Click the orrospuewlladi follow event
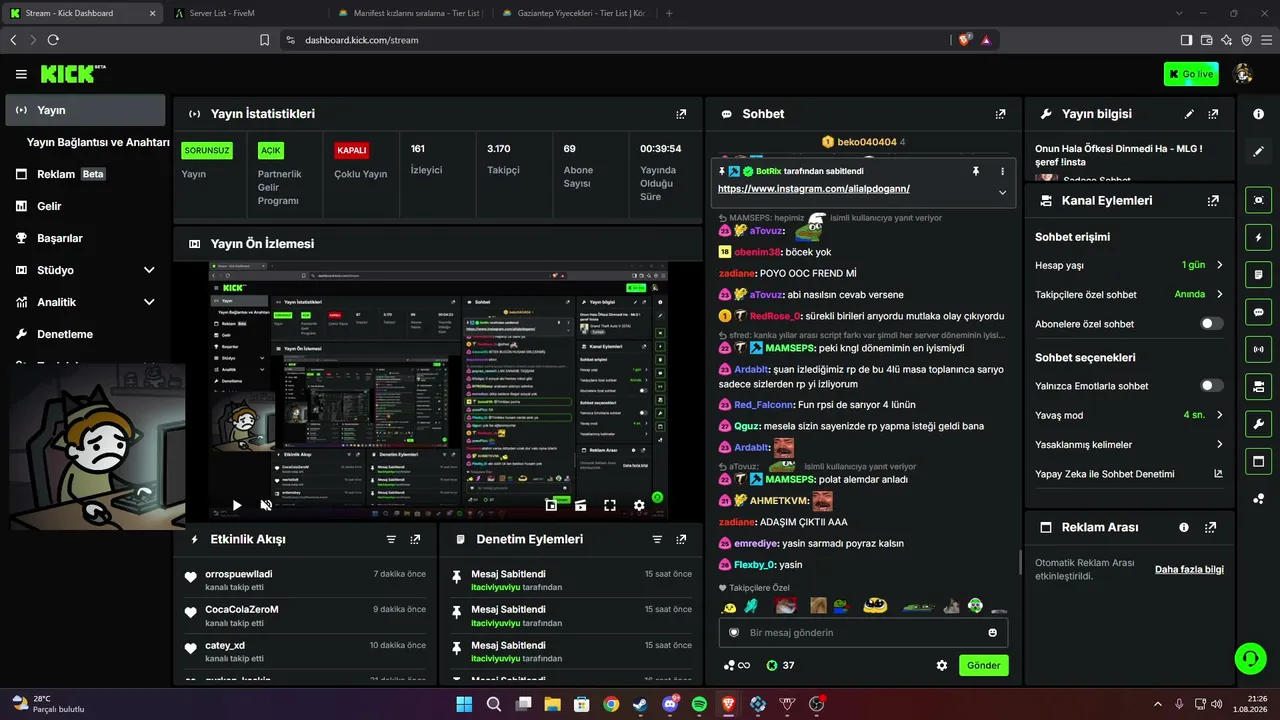The image size is (1280, 720). pos(305,580)
